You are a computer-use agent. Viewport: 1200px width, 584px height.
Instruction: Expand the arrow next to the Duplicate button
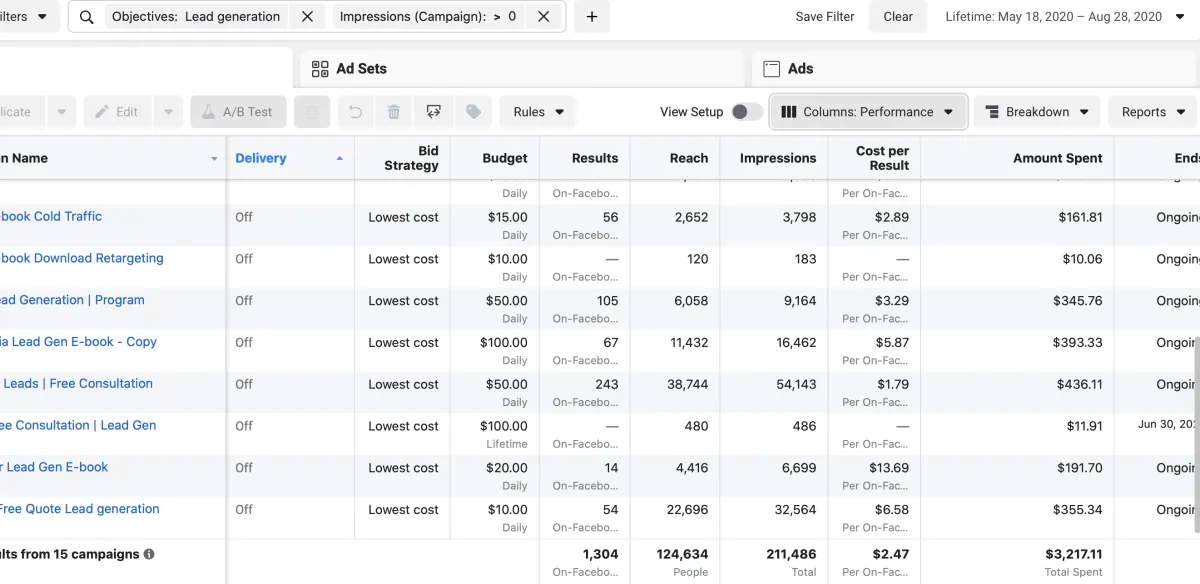pyautogui.click(x=62, y=112)
